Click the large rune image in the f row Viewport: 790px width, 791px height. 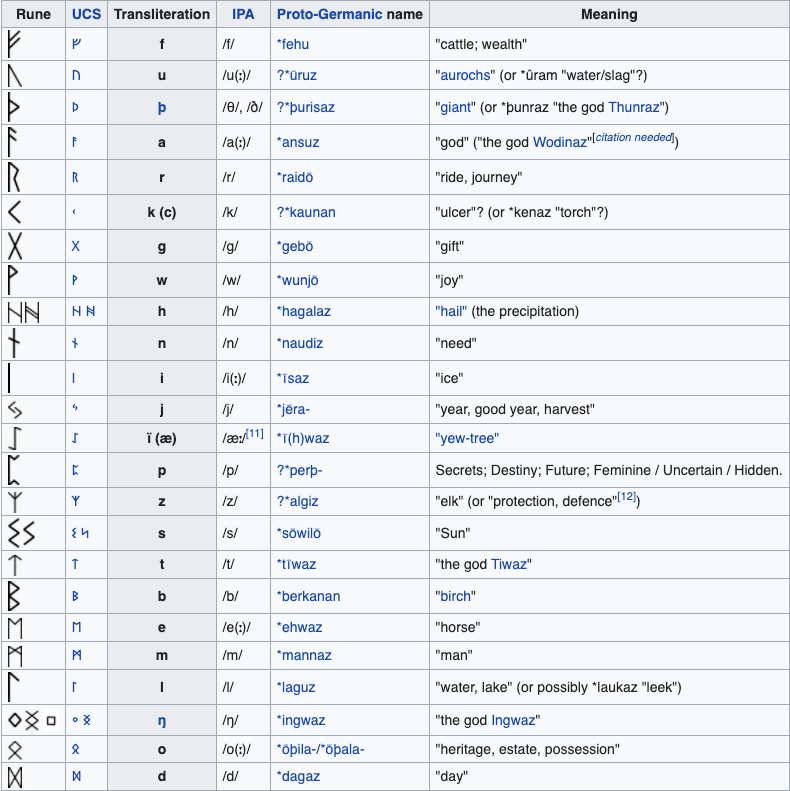coord(15,44)
